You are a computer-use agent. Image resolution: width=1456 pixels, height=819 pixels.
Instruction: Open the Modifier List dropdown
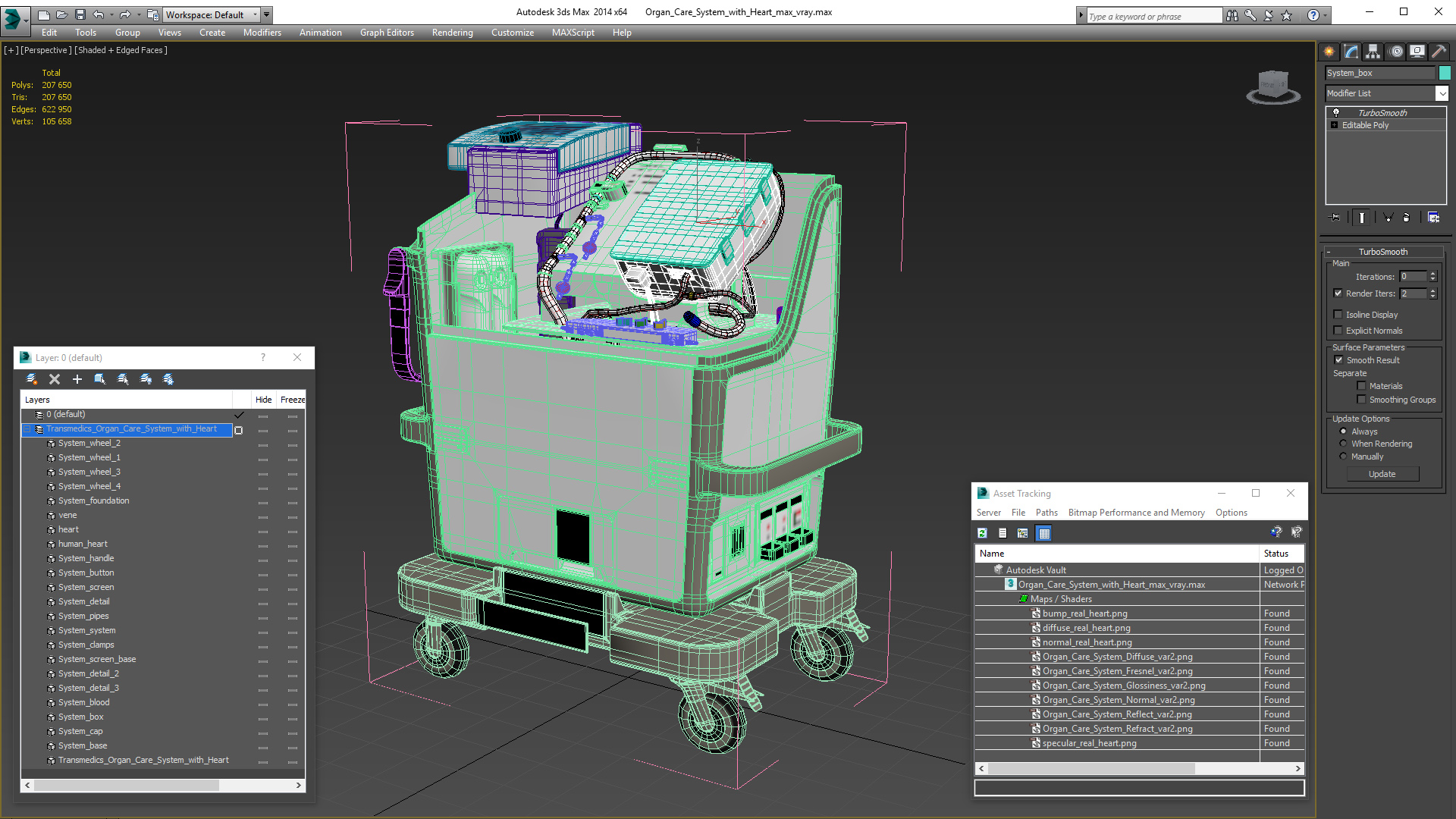1441,93
